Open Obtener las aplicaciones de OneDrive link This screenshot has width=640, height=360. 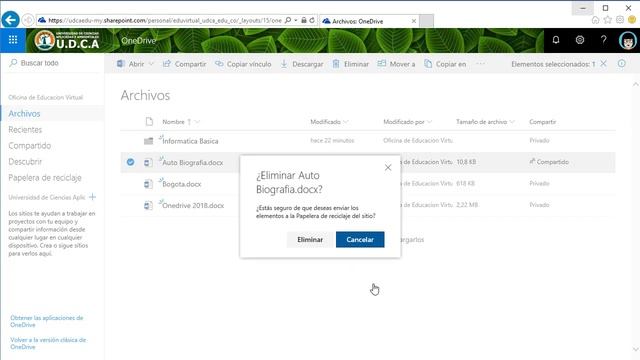(x=47, y=321)
